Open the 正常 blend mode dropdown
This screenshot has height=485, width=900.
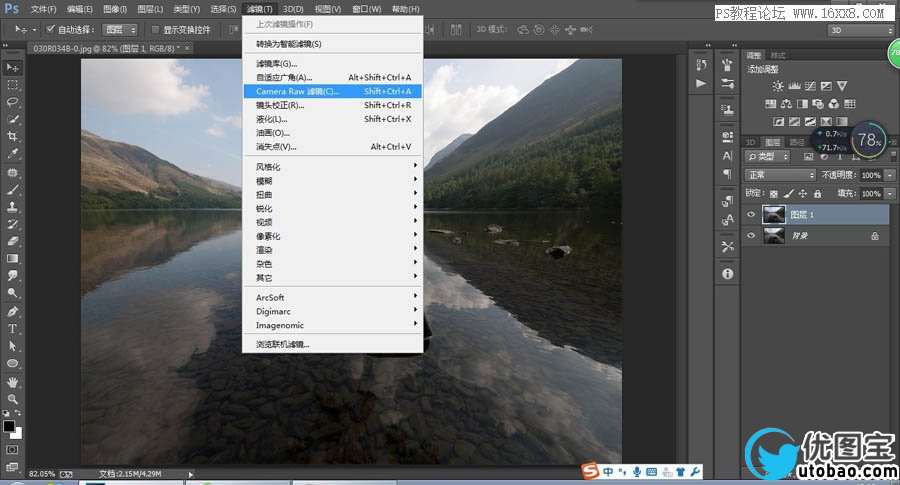[x=780, y=175]
